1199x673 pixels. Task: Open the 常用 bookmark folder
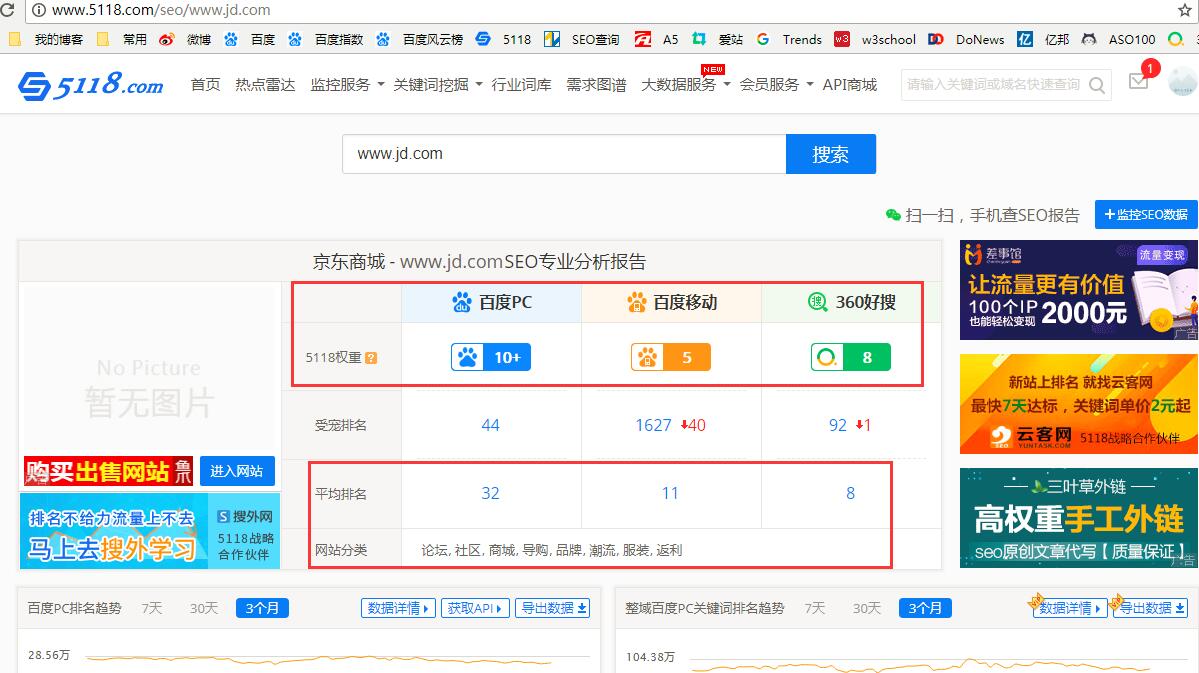tap(122, 39)
